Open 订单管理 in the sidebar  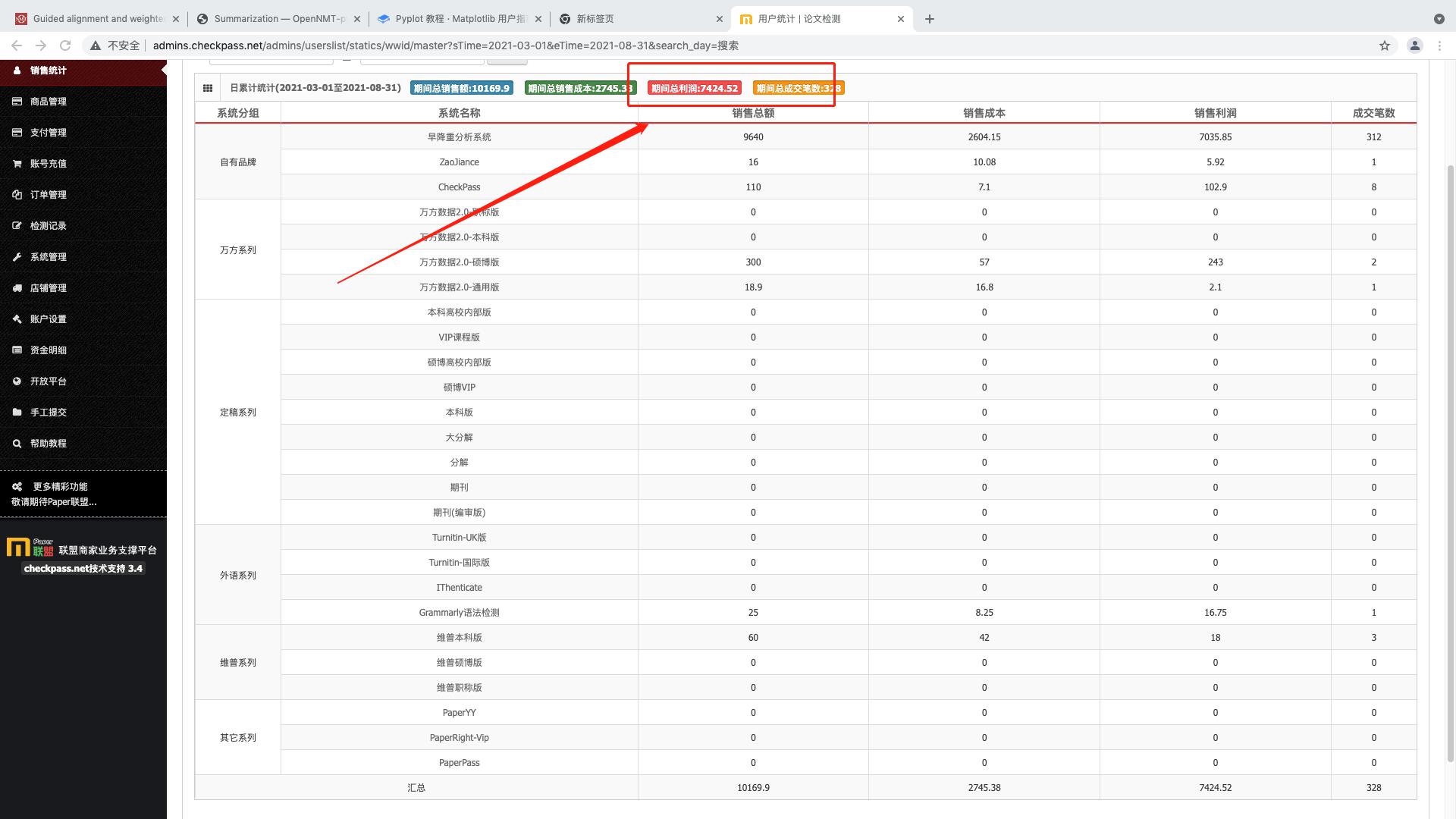click(49, 195)
